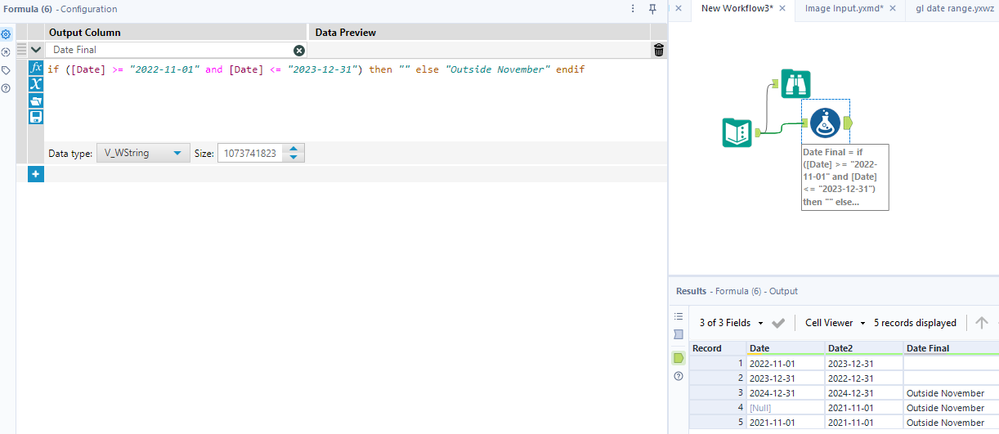The image size is (999, 434).
Task: Select the green output anchor in Results sidebar
Action: point(679,358)
